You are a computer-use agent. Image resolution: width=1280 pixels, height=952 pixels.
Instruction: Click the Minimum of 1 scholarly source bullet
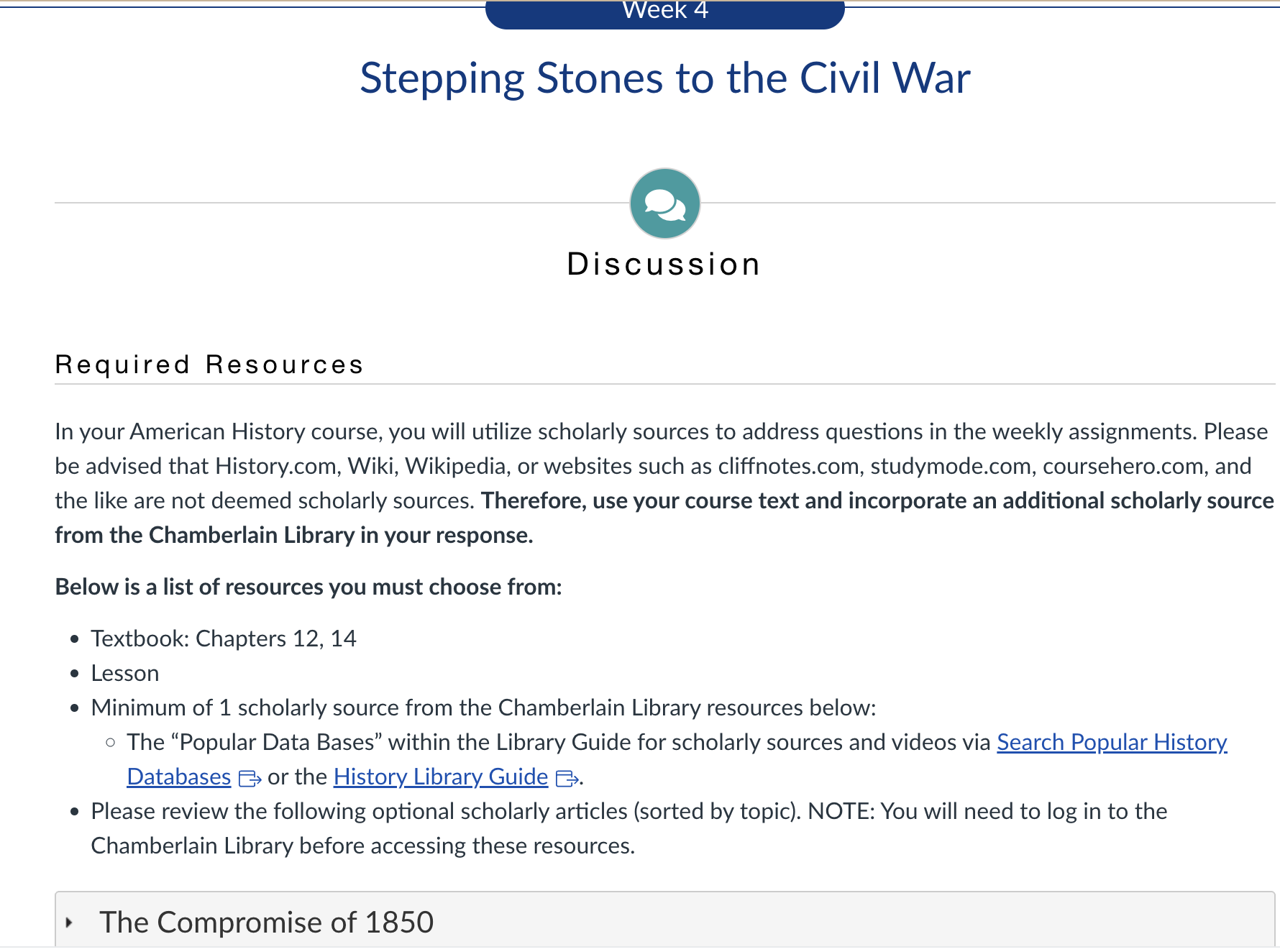[x=483, y=708]
